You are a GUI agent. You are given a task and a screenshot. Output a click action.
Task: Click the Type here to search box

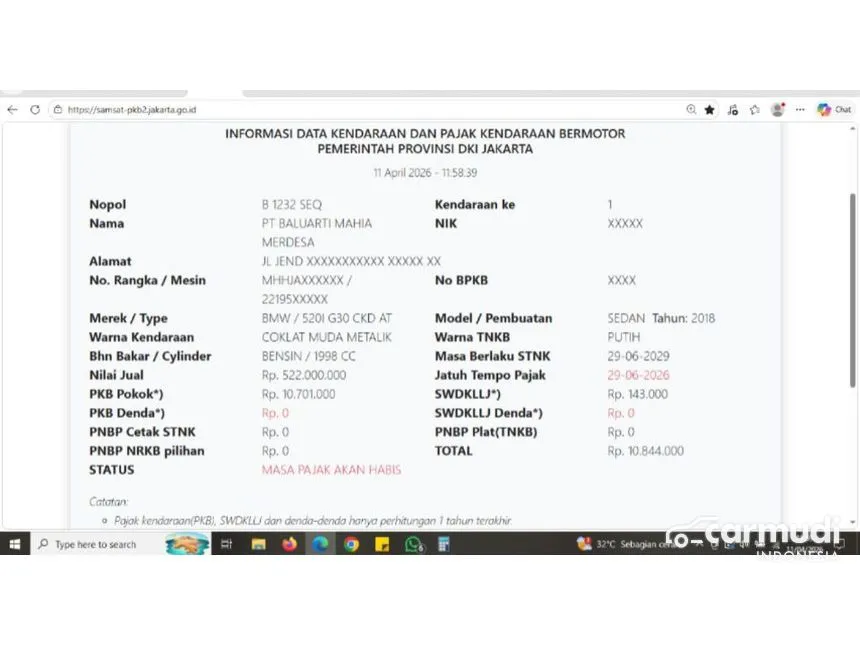95,544
